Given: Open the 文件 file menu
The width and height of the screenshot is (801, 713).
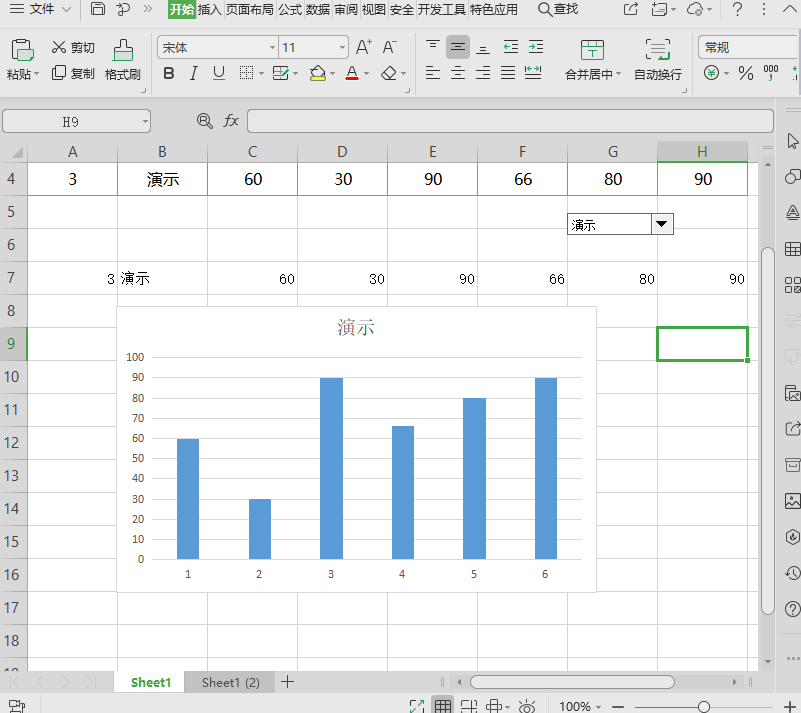Looking at the screenshot, I should pos(40,9).
